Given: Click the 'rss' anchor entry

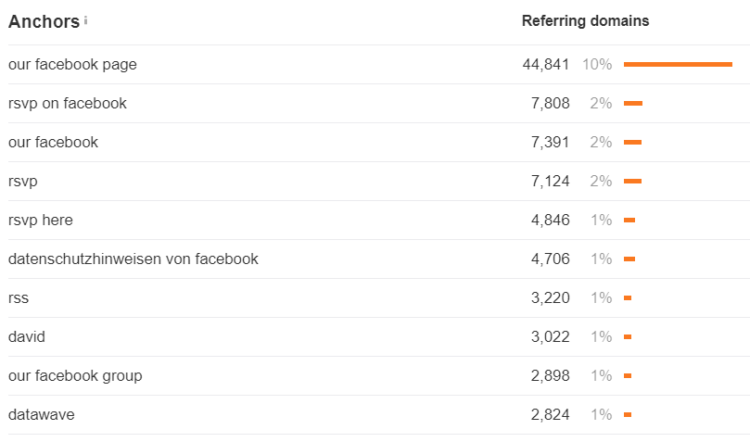Looking at the screenshot, I should click(x=18, y=298).
